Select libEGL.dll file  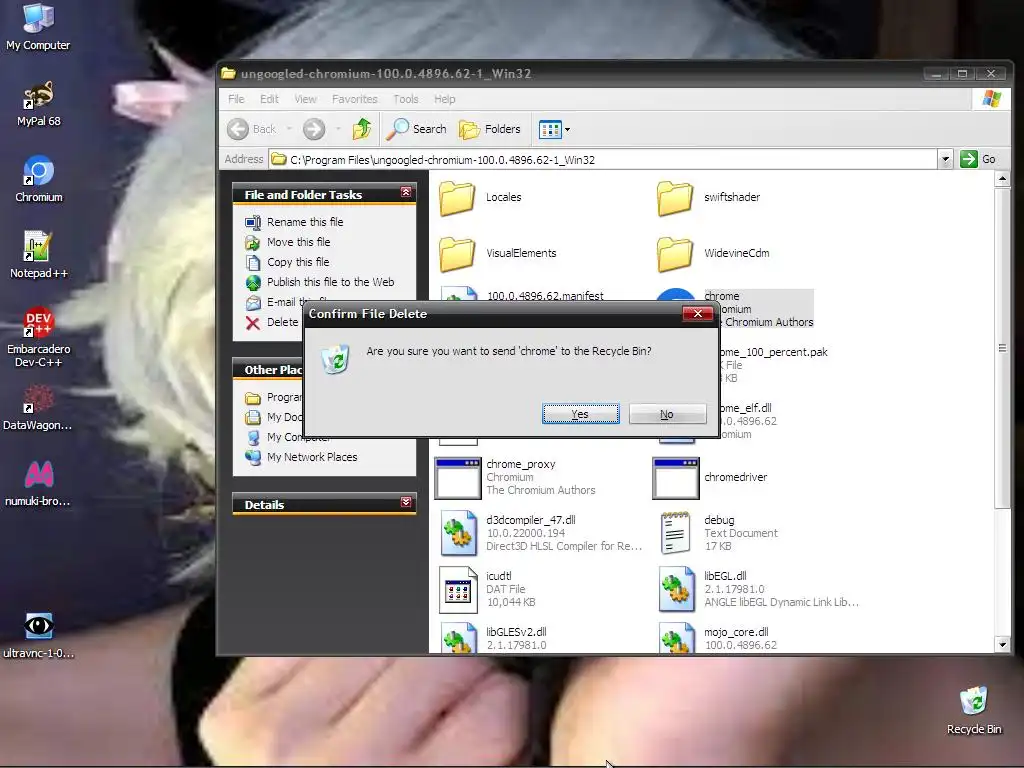tap(758, 590)
